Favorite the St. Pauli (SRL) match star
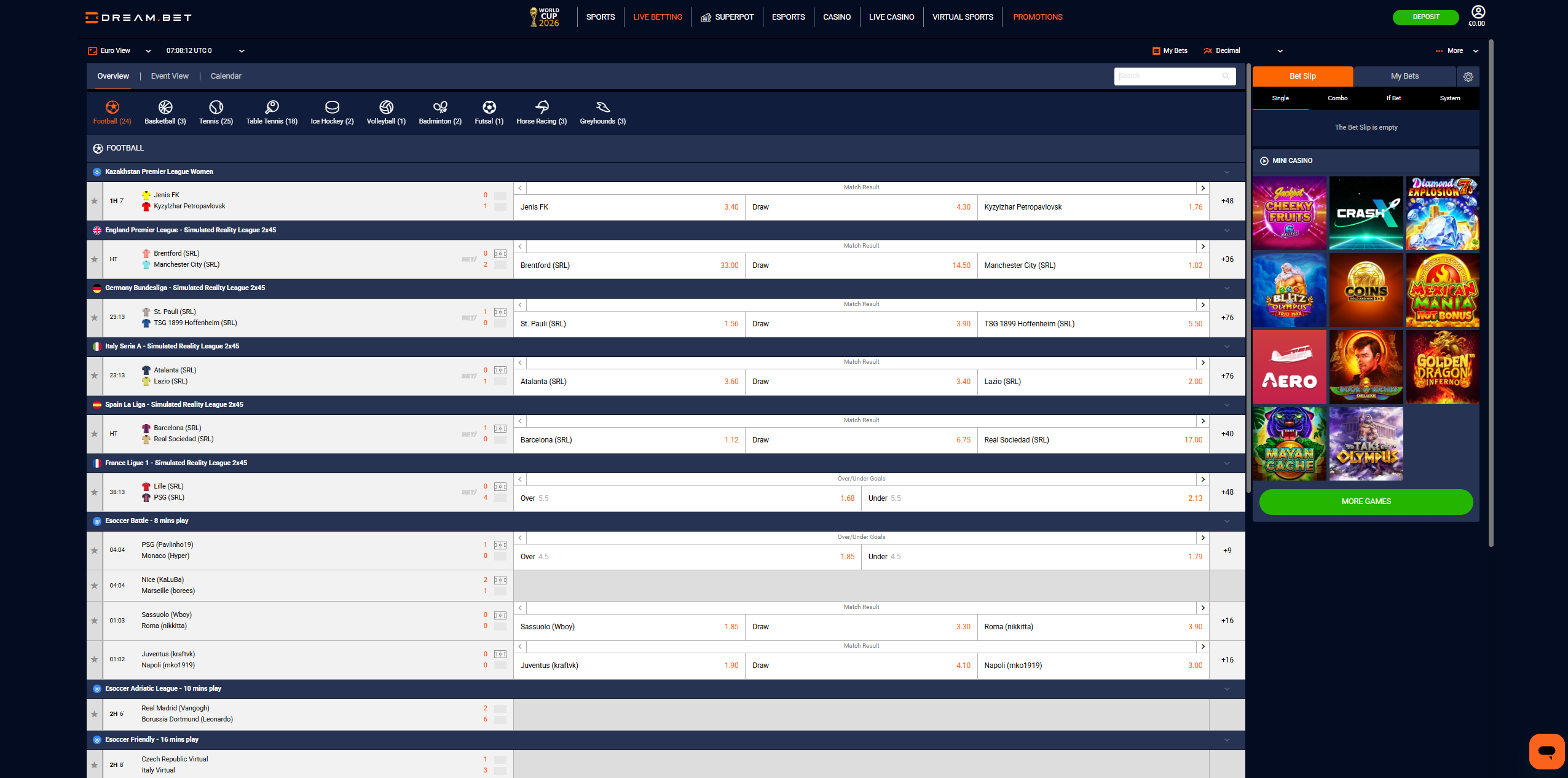The height and width of the screenshot is (778, 1568). pos(94,318)
